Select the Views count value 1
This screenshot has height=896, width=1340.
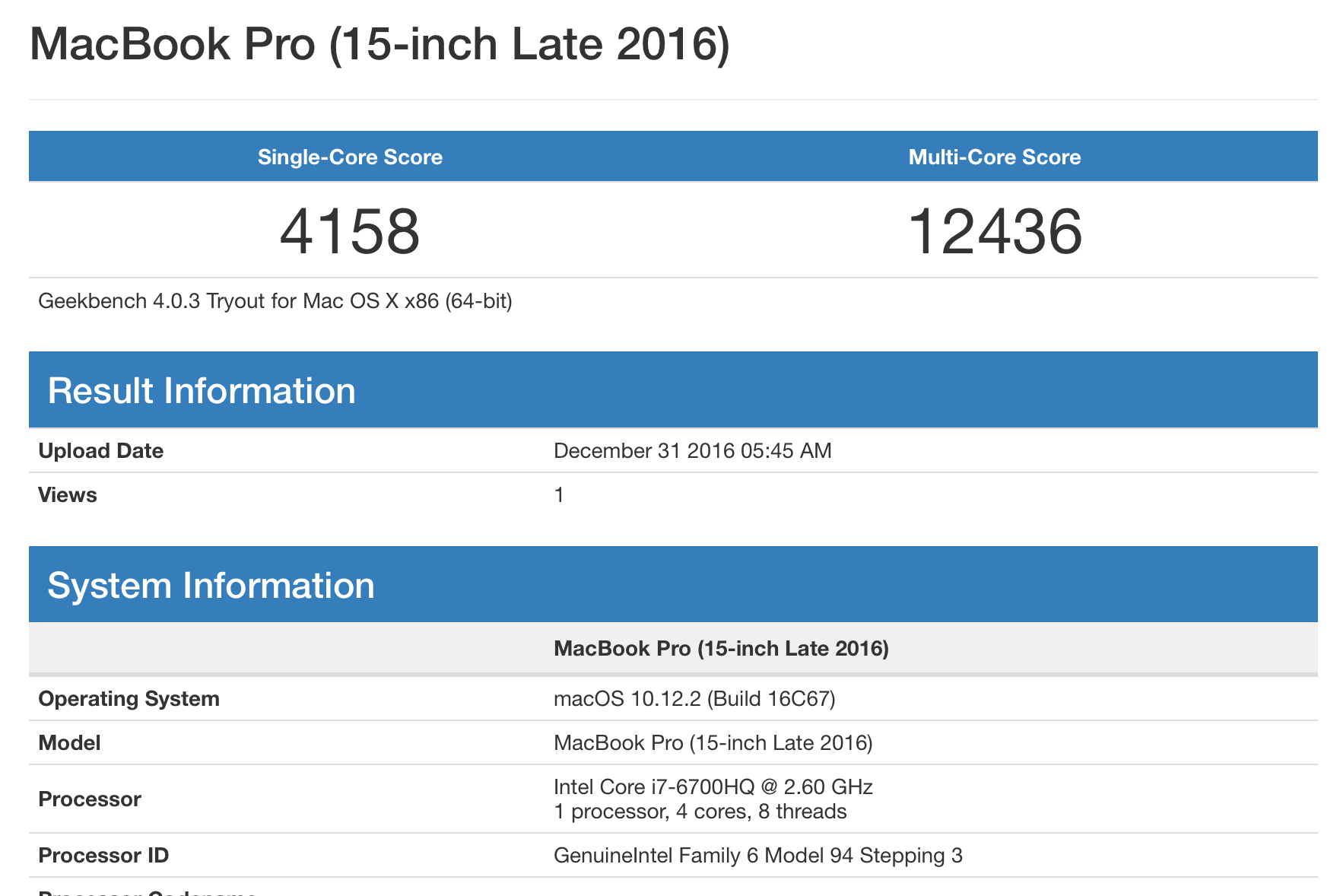pyautogui.click(x=559, y=495)
